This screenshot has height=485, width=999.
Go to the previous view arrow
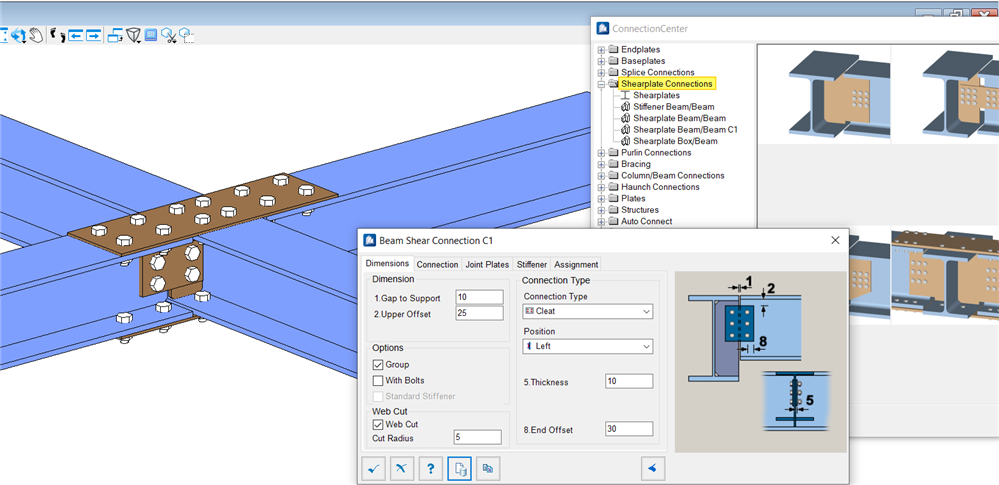click(x=75, y=35)
